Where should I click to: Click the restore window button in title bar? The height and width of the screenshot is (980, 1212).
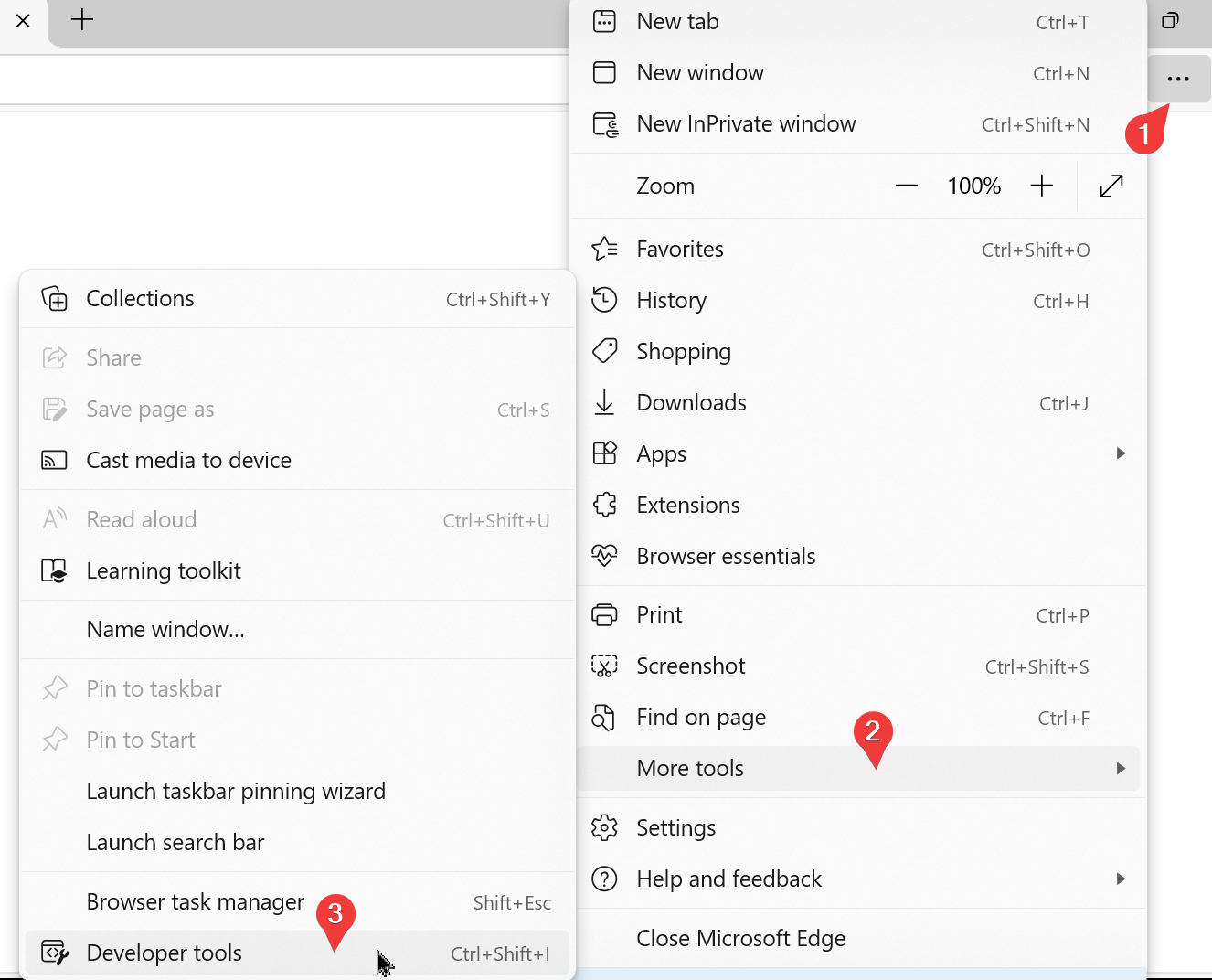1170,20
